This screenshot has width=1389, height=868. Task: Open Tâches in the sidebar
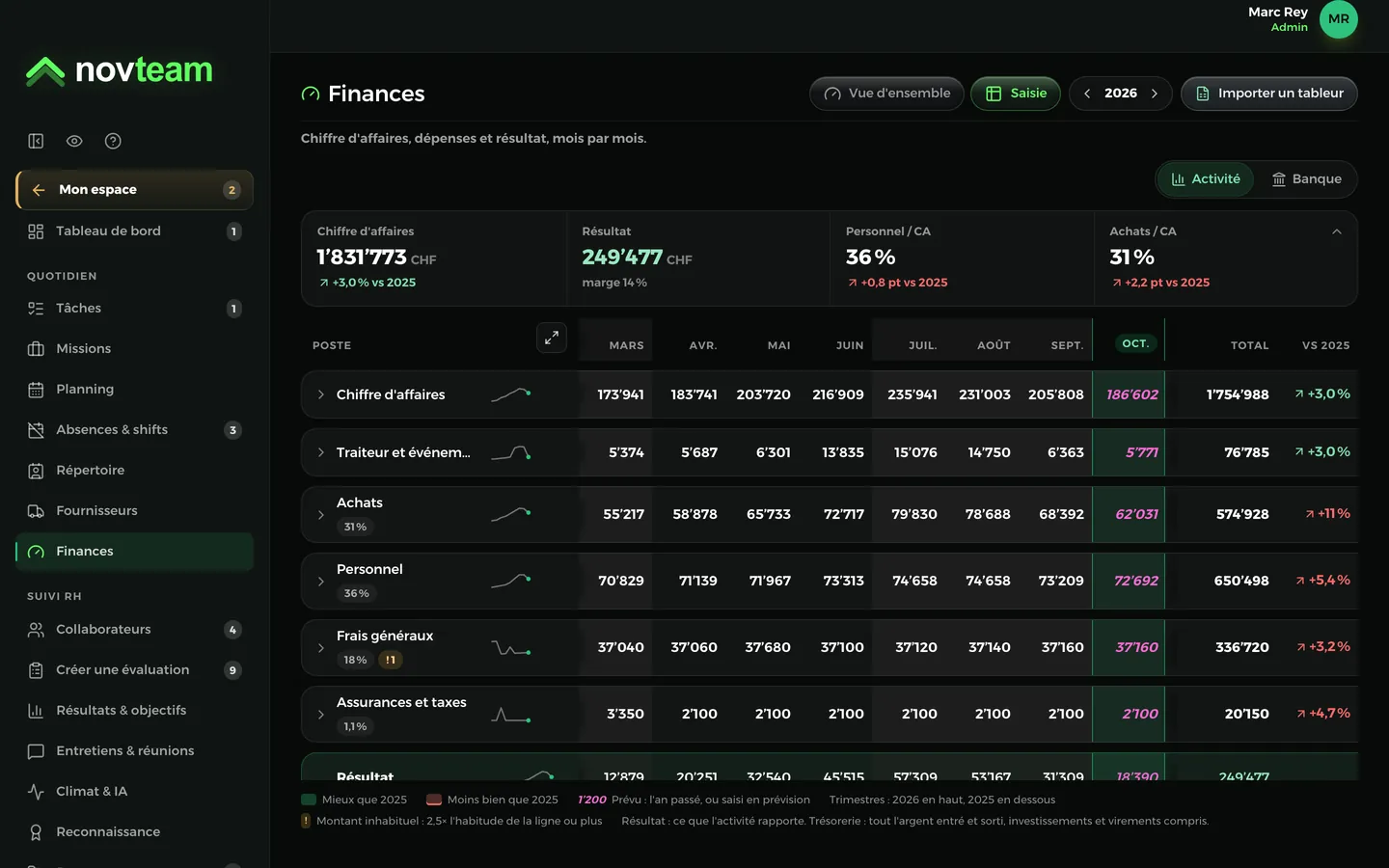[134, 309]
